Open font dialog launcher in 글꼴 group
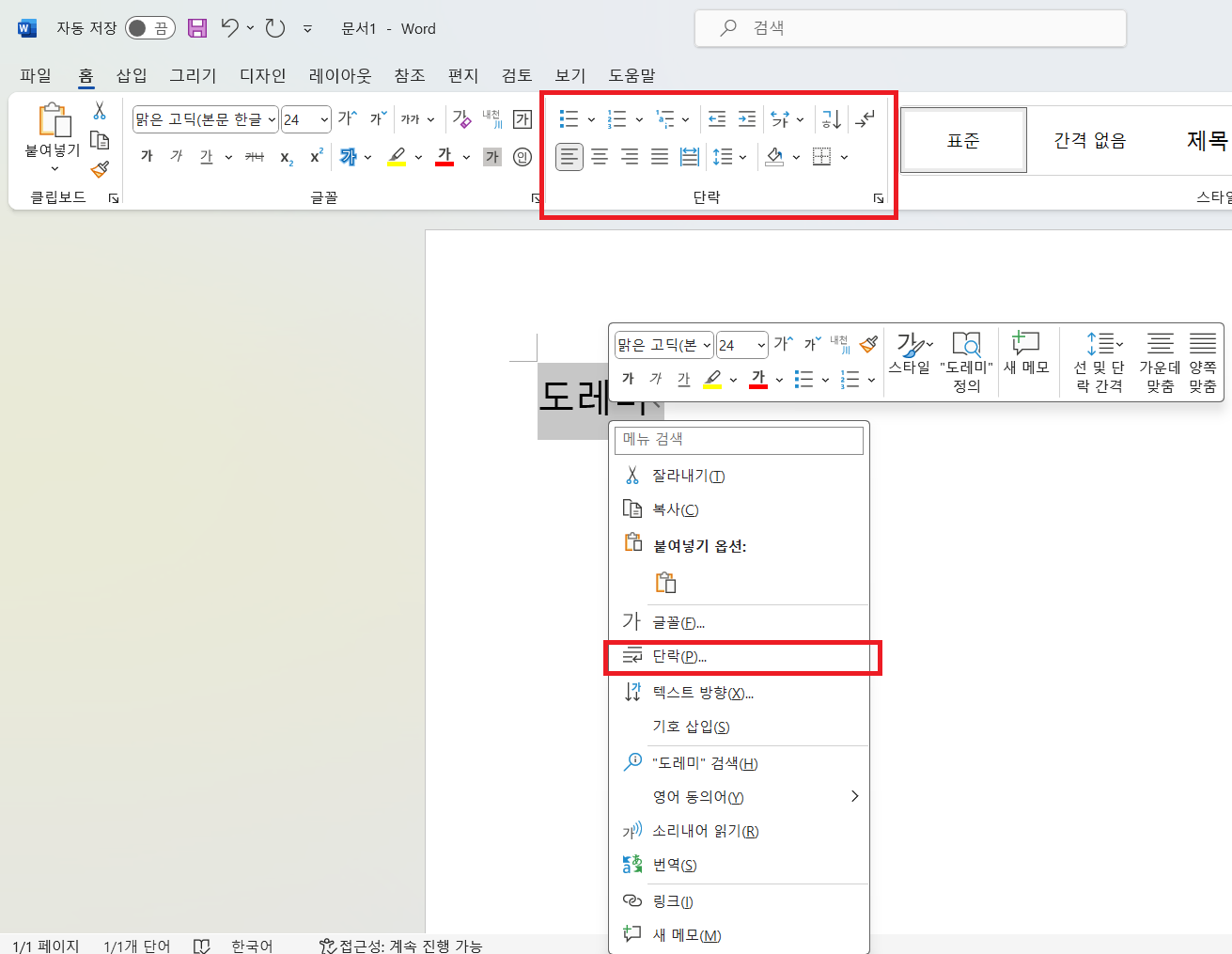1232x954 pixels. (x=536, y=198)
